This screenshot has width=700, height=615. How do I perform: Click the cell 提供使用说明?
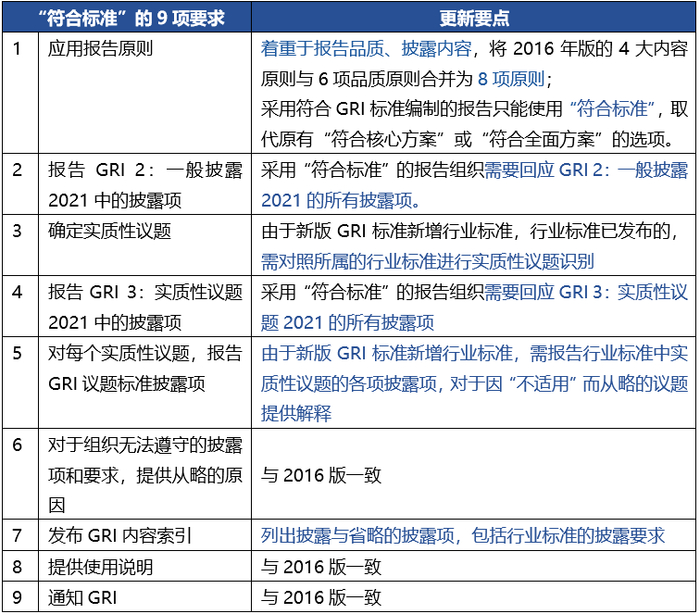[x=145, y=566]
